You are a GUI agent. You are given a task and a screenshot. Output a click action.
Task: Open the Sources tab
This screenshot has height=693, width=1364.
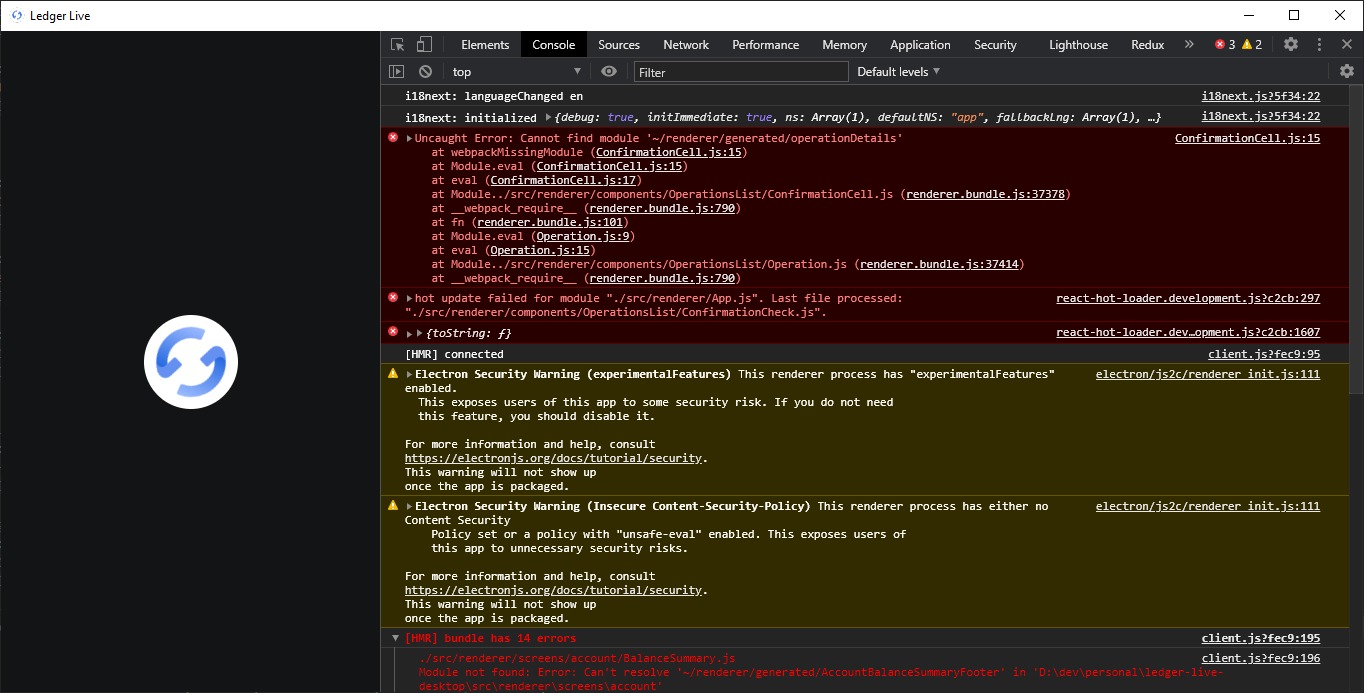point(619,45)
